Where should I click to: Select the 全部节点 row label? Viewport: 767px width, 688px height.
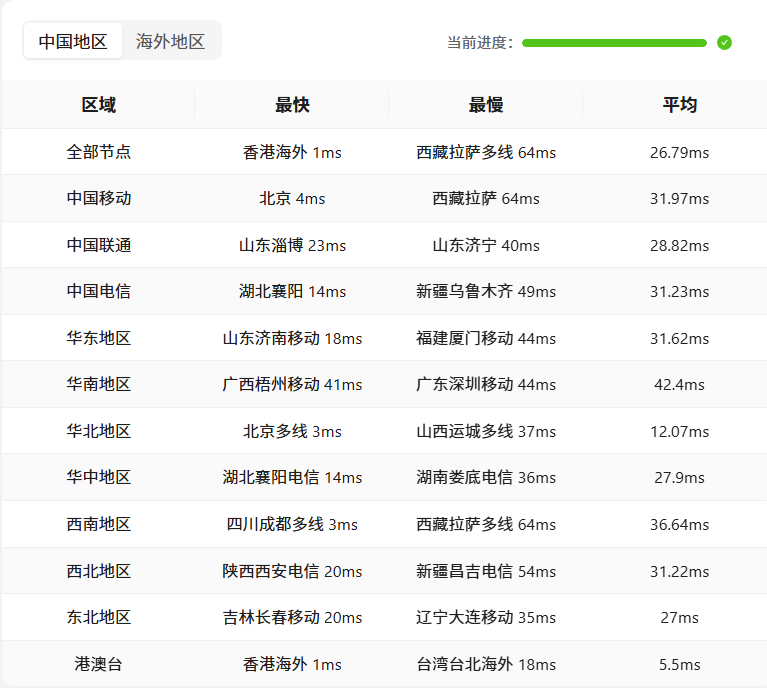(x=98, y=152)
